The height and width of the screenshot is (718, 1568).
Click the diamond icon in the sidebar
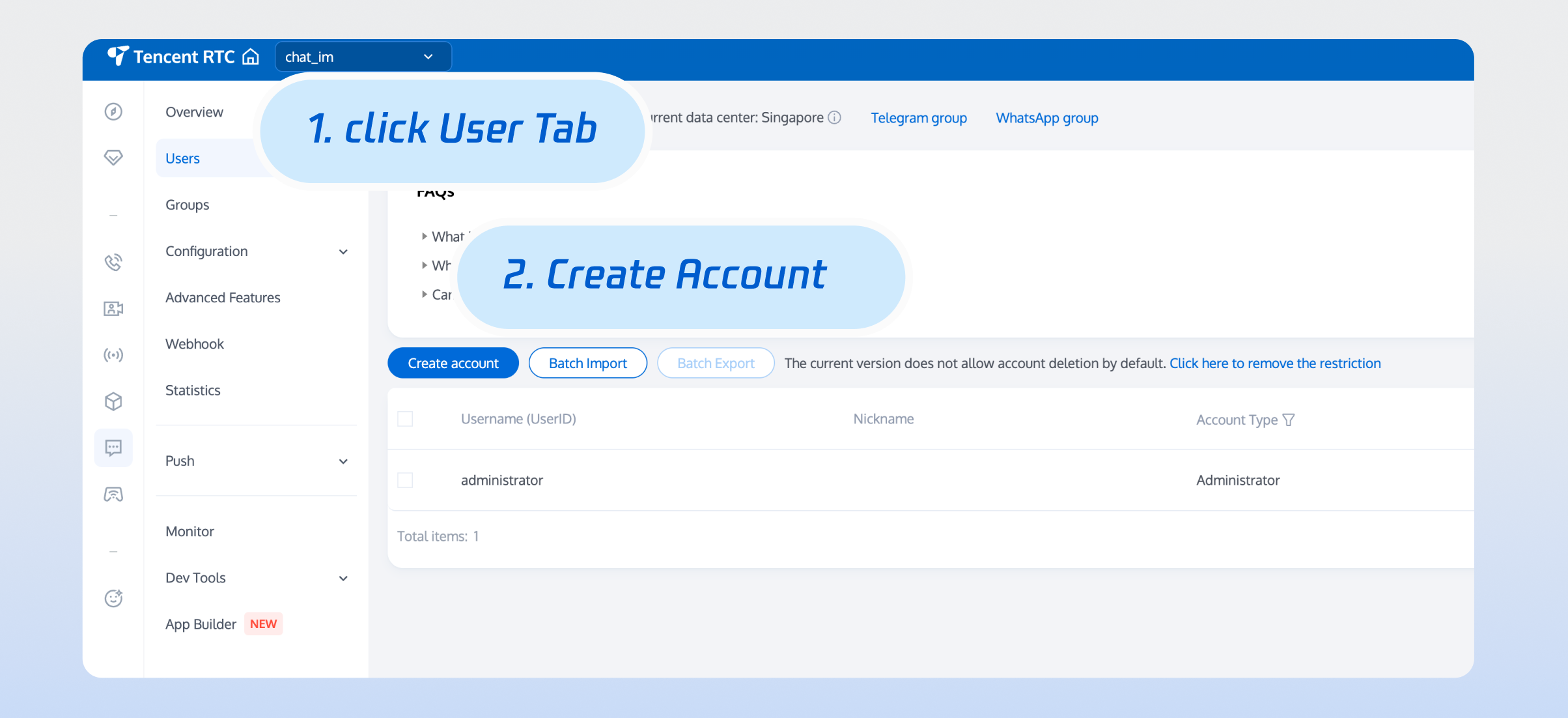[x=113, y=158]
